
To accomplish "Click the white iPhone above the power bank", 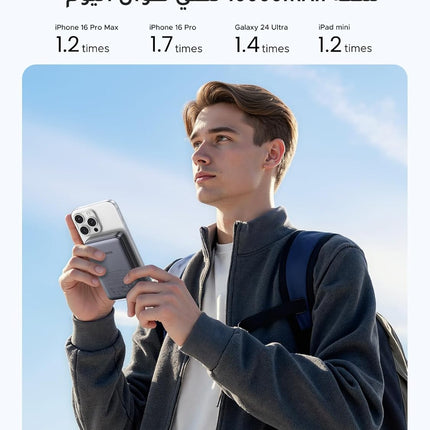I will click(x=97, y=220).
